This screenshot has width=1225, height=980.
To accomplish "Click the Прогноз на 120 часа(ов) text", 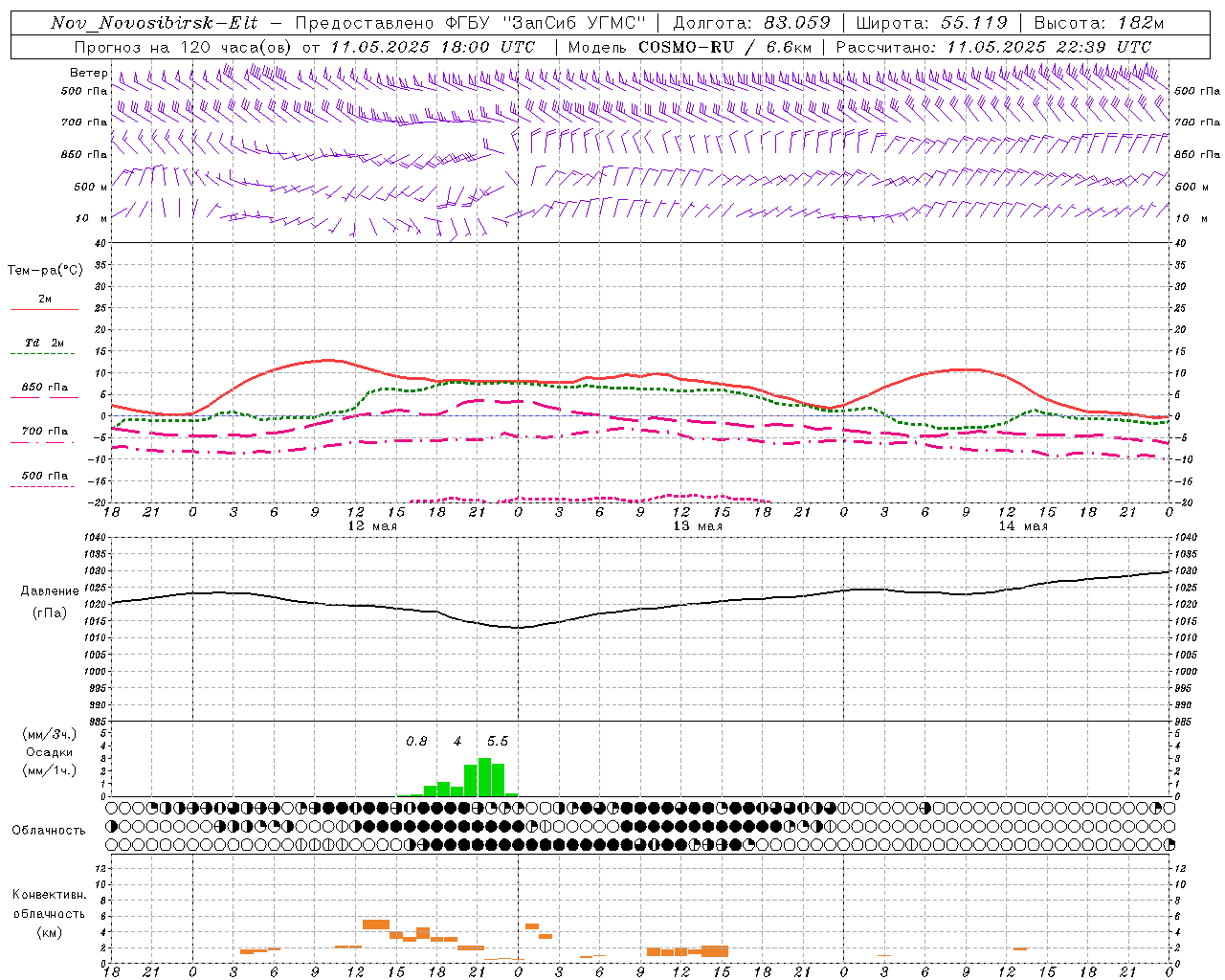I will point(185,47).
